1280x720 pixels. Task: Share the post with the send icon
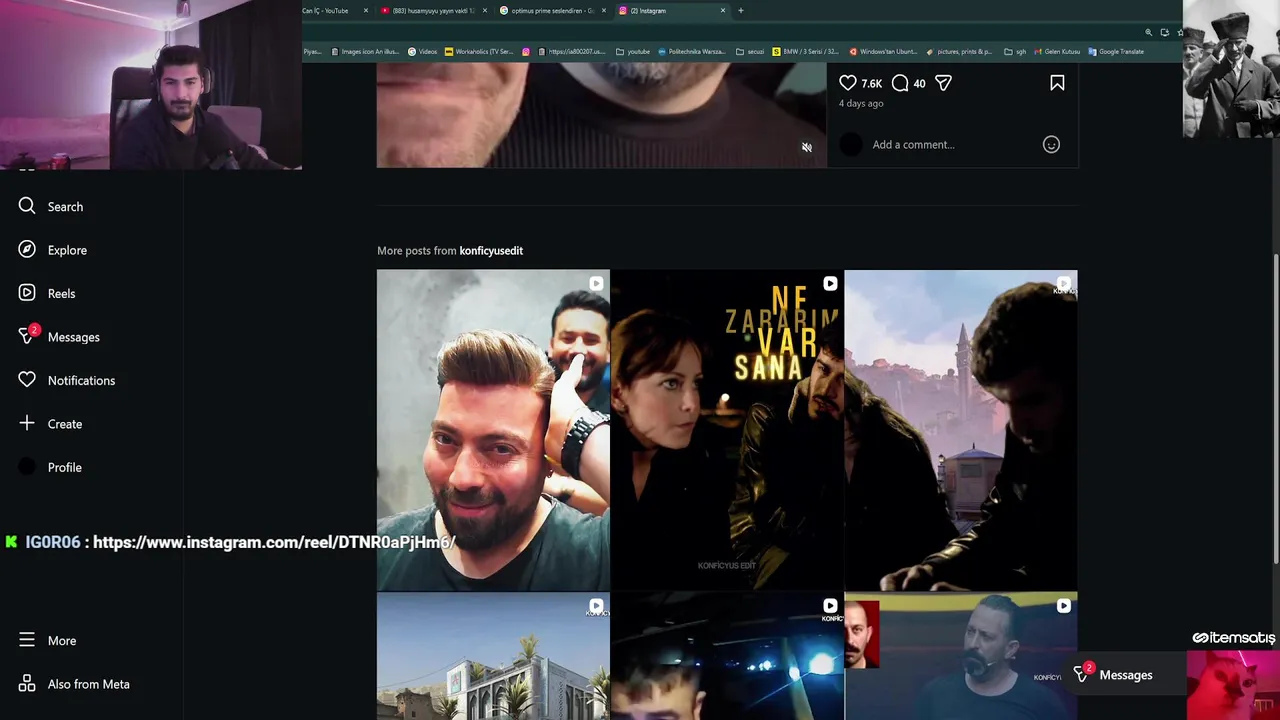[943, 83]
